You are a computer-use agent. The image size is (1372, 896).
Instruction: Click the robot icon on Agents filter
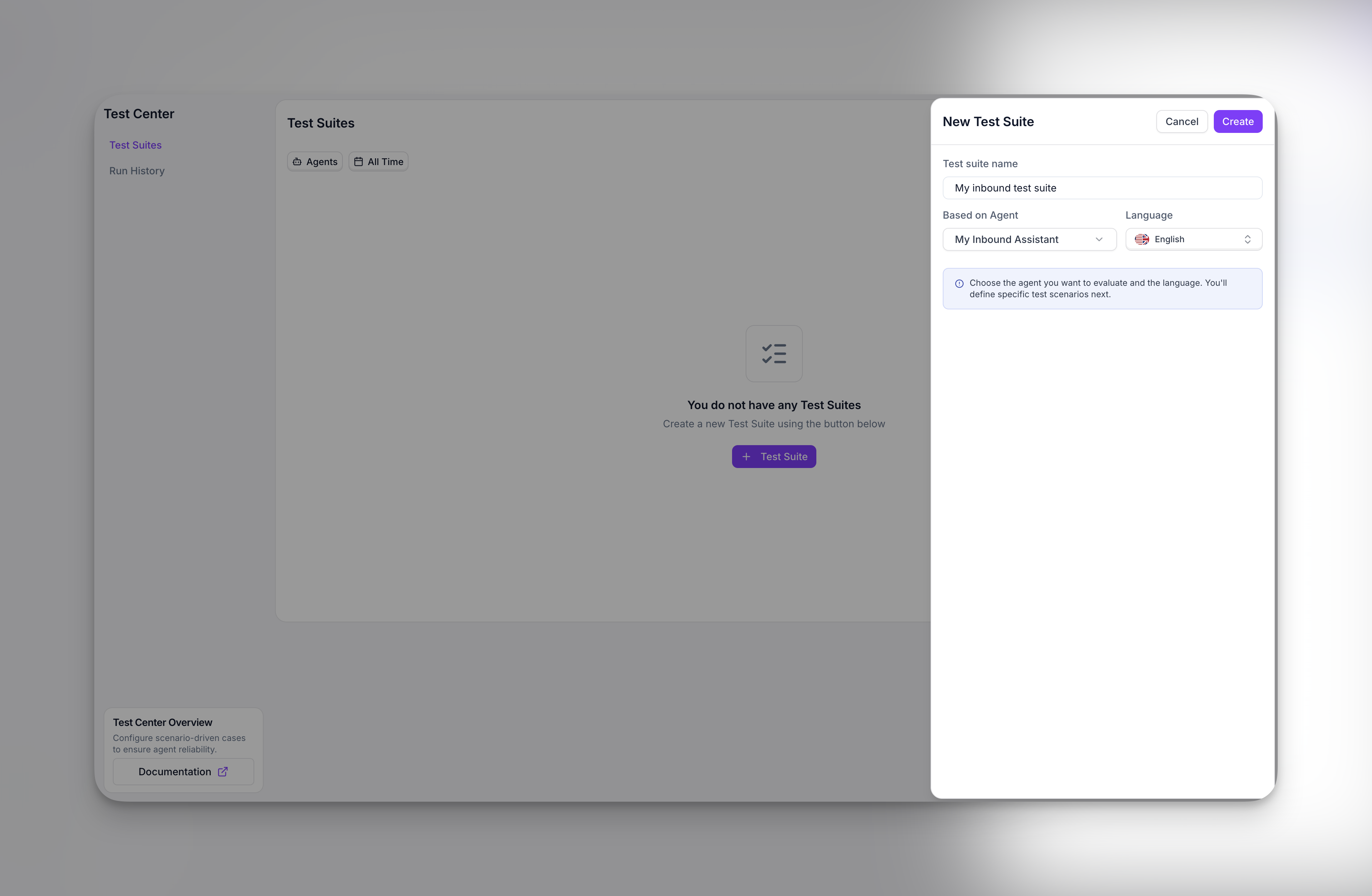point(297,162)
